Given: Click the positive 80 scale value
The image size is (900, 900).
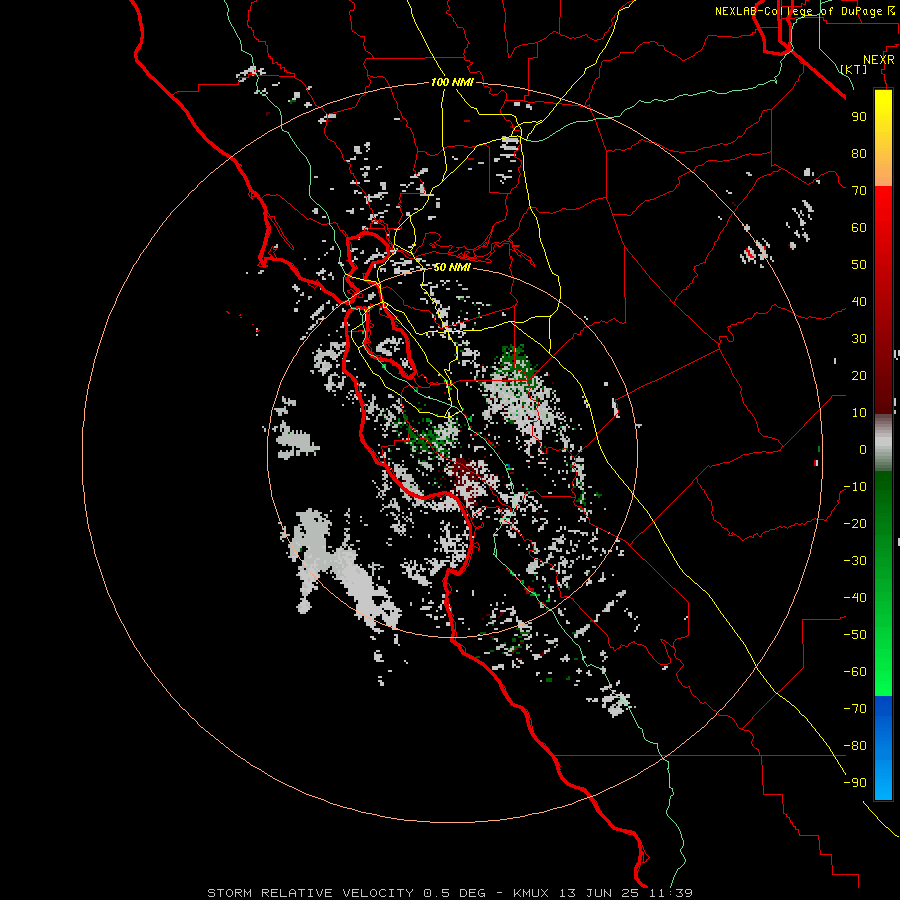Looking at the screenshot, I should tap(859, 154).
